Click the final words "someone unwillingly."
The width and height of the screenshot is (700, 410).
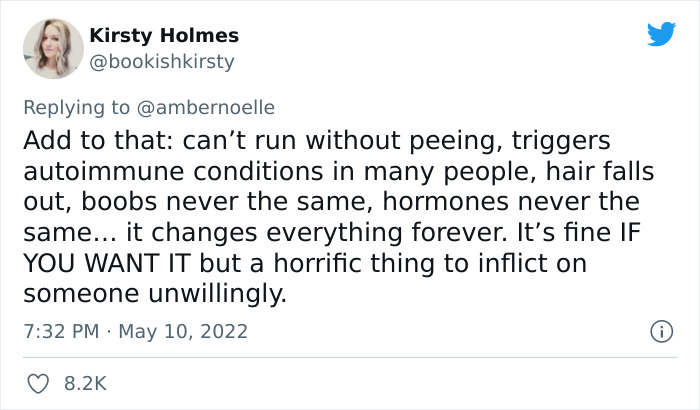click(154, 295)
